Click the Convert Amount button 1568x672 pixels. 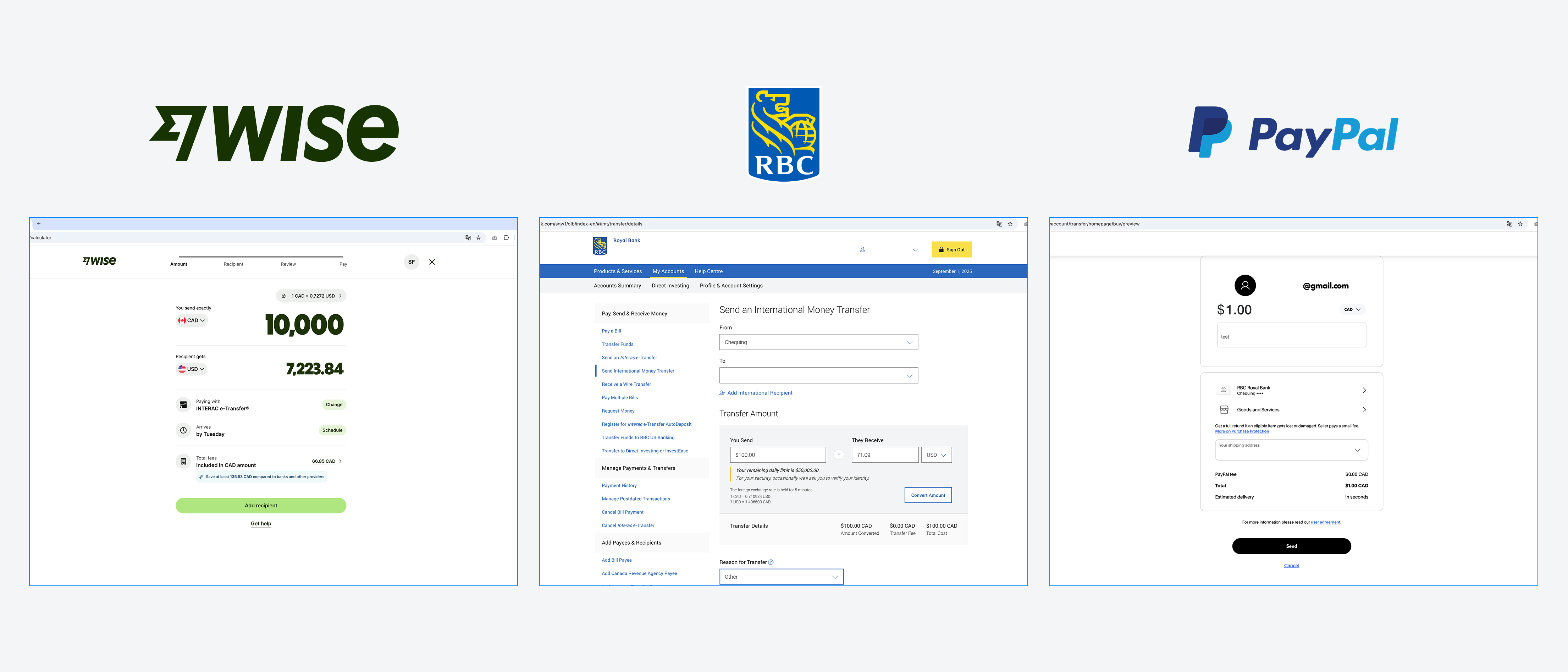coord(928,495)
